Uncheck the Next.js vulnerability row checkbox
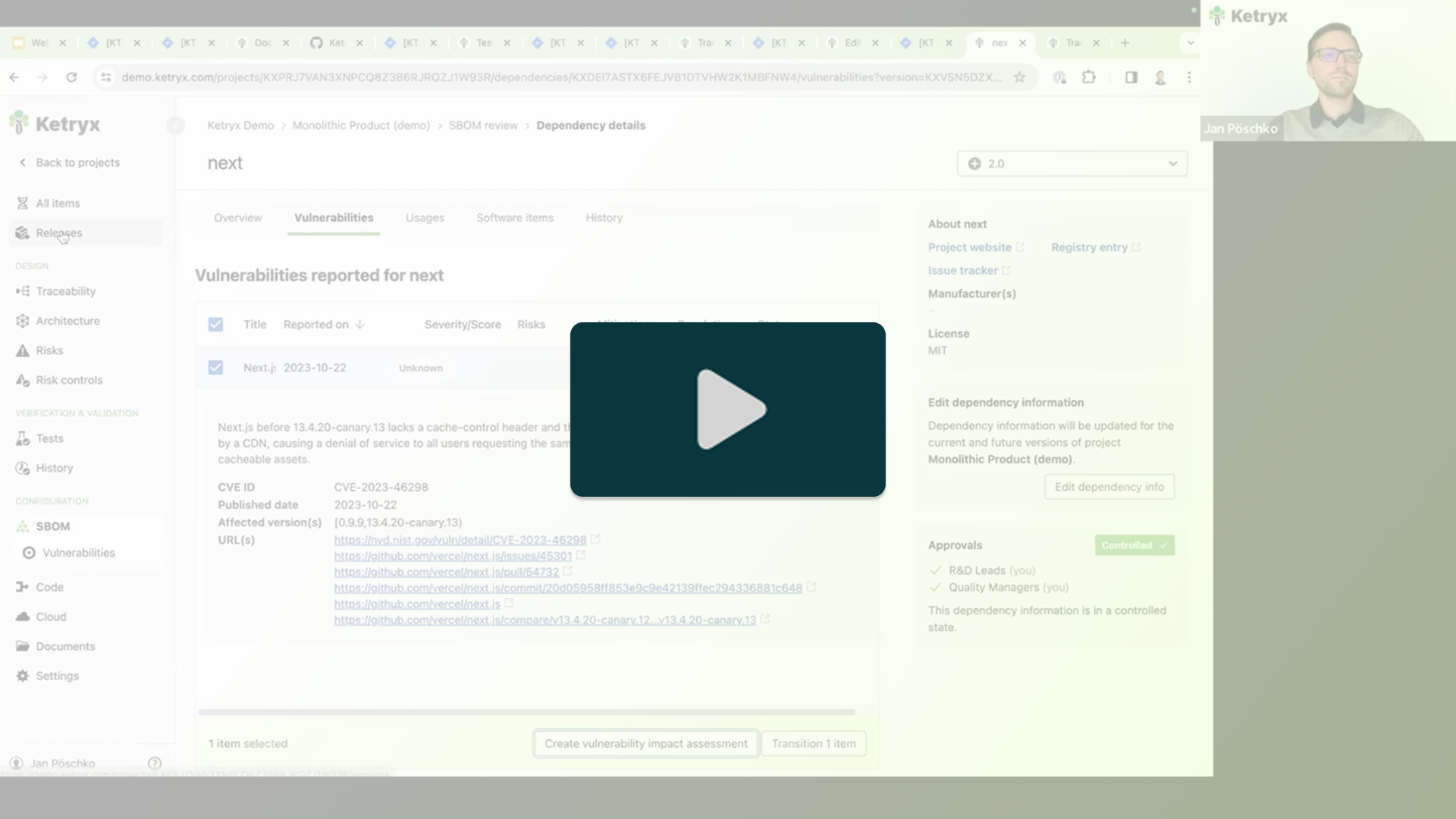The height and width of the screenshot is (819, 1456). pos(215,368)
